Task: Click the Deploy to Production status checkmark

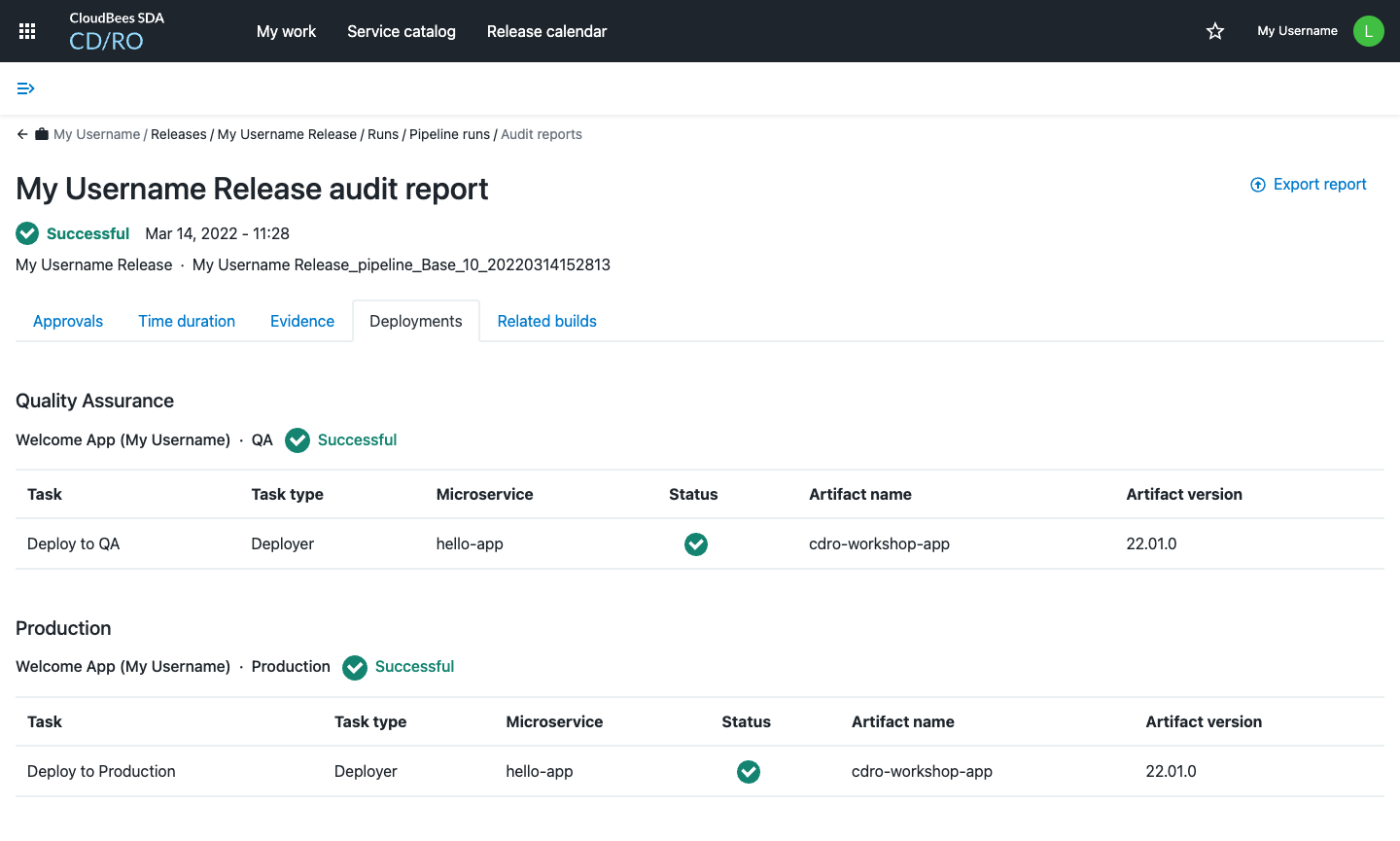Action: (749, 772)
